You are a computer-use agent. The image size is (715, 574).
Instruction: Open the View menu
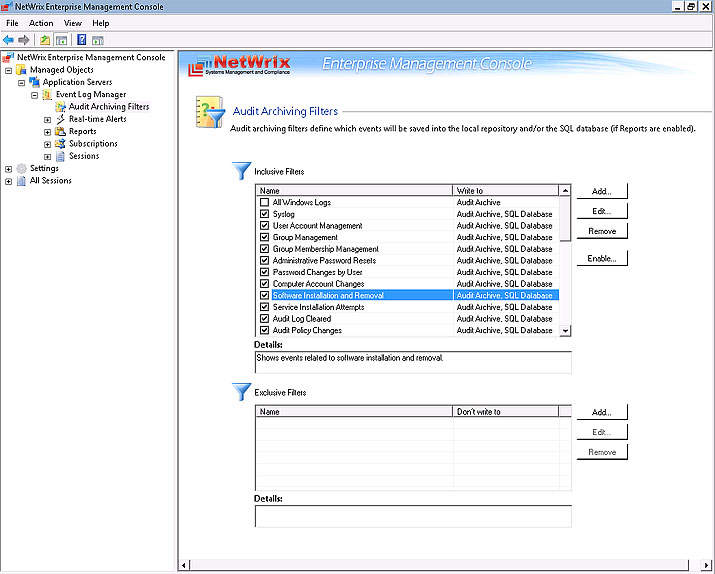click(x=73, y=23)
